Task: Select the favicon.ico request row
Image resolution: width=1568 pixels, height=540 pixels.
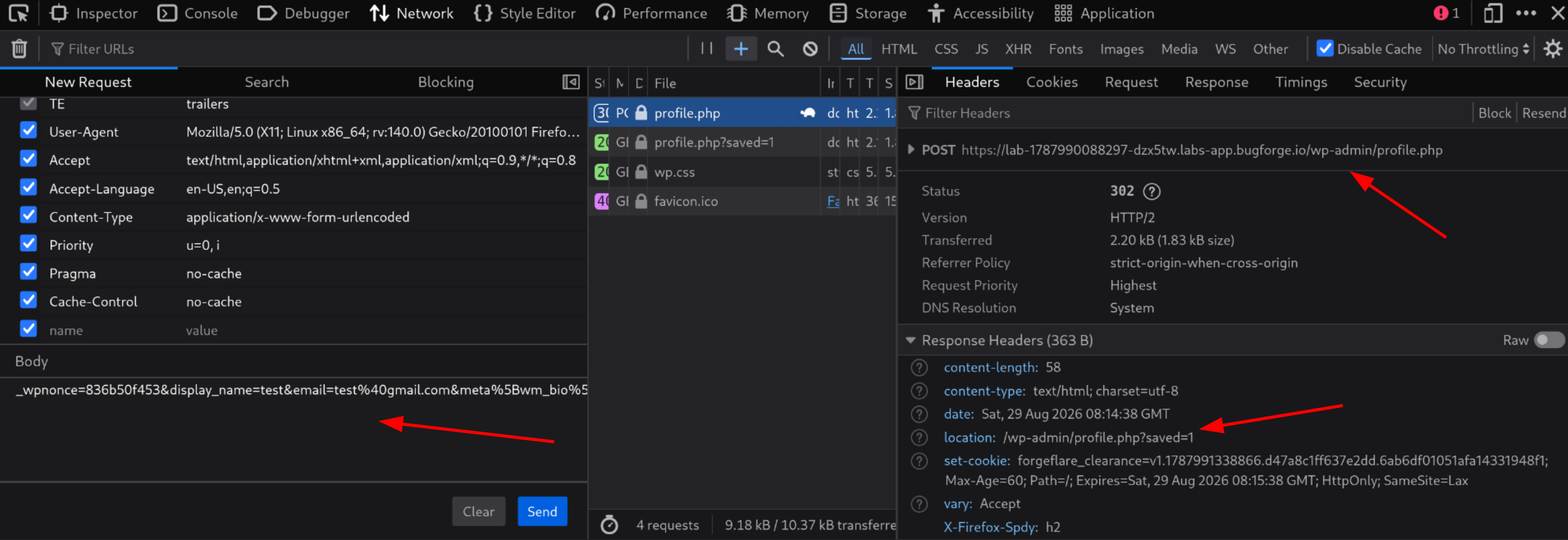Action: click(x=743, y=201)
